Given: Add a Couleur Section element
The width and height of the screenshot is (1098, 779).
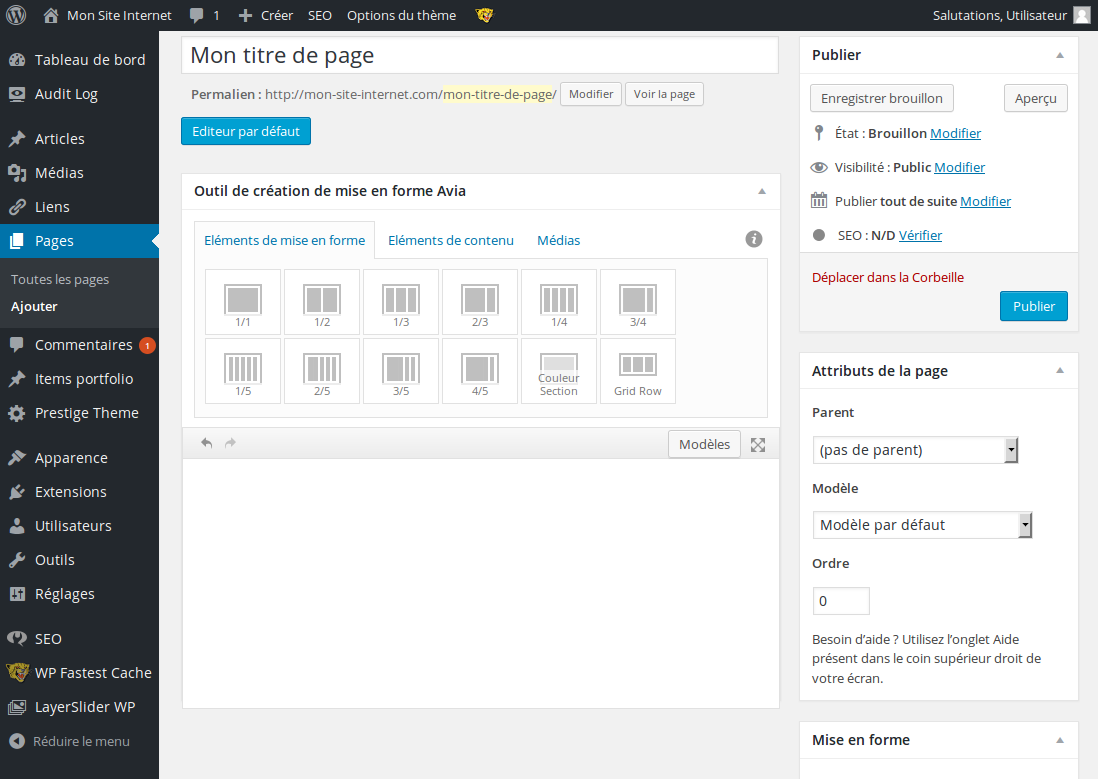Looking at the screenshot, I should (558, 370).
